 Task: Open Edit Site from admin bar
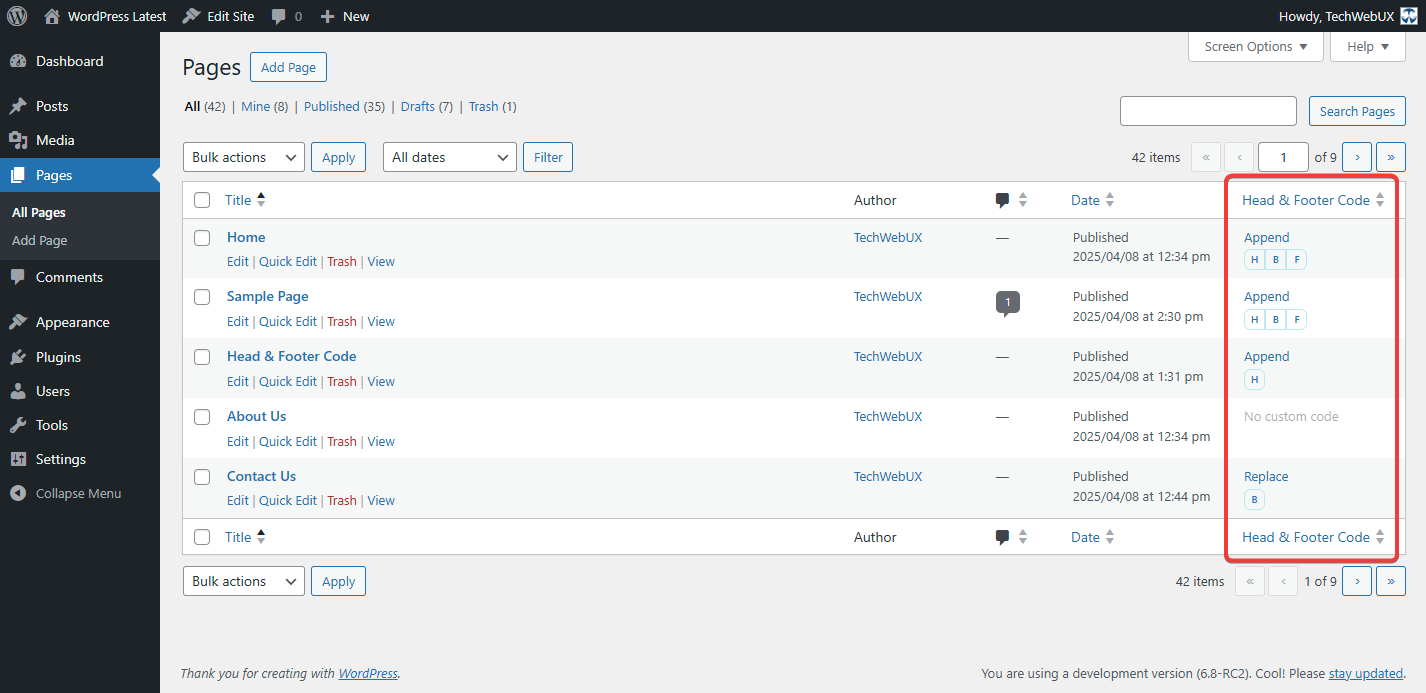(x=218, y=16)
